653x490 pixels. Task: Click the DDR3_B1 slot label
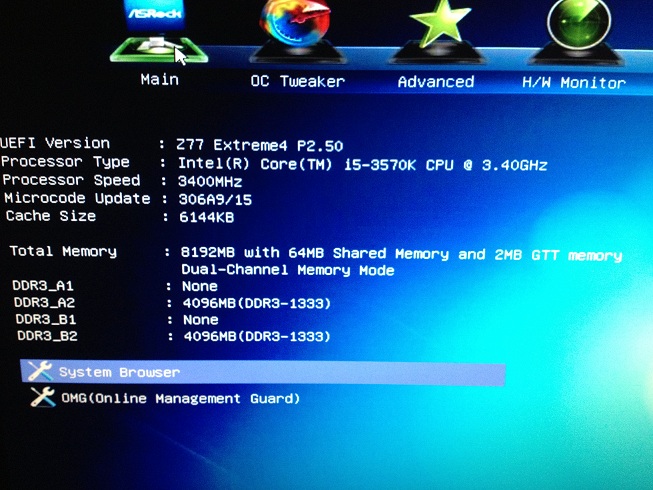46,319
